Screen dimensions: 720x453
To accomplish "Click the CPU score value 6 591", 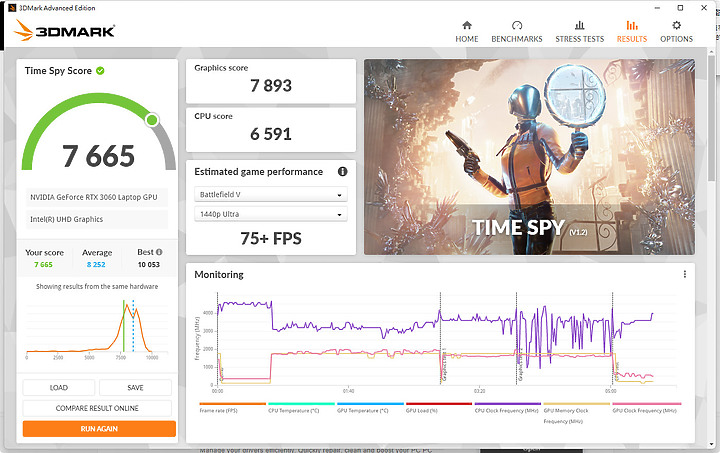I will [x=270, y=134].
